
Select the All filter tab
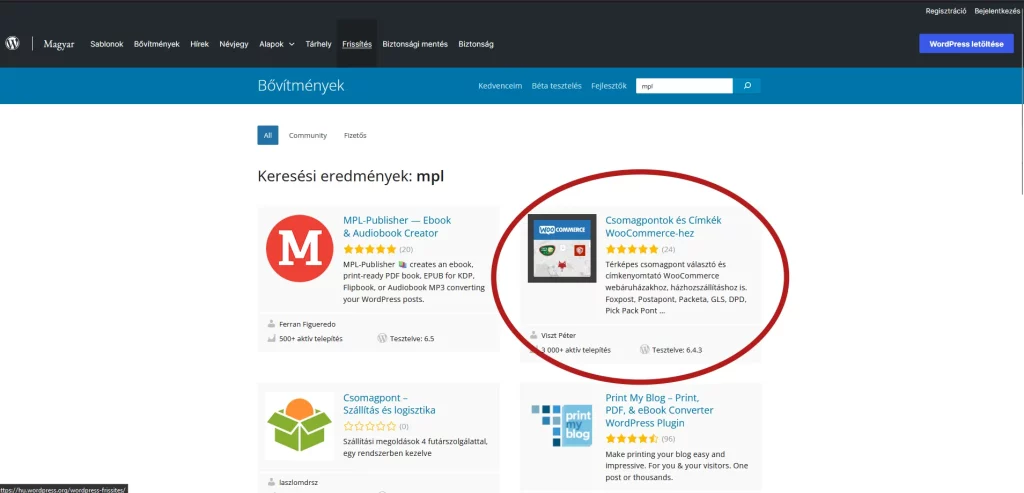click(268, 135)
